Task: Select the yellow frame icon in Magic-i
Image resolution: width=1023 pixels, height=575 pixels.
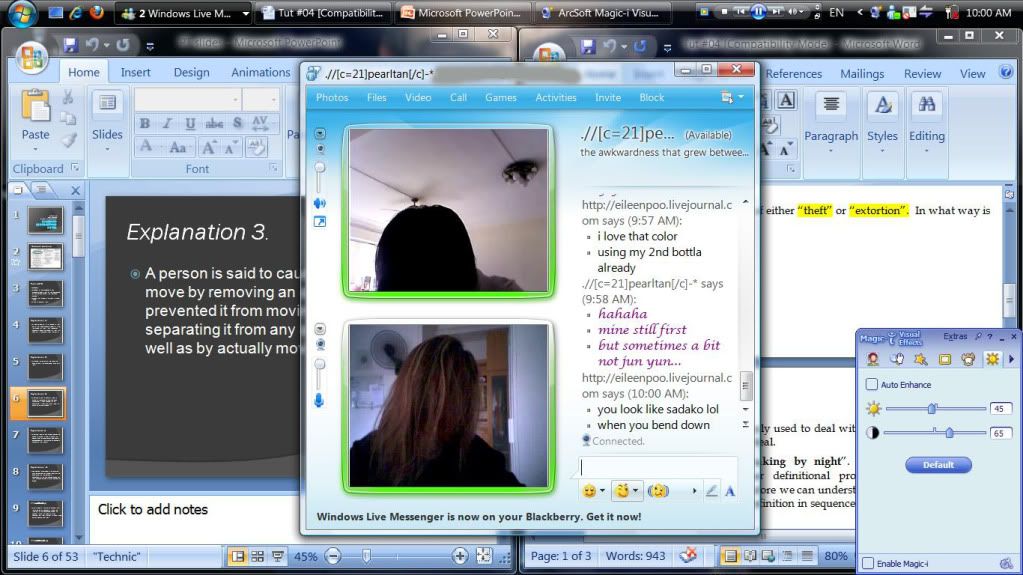Action: 945,359
